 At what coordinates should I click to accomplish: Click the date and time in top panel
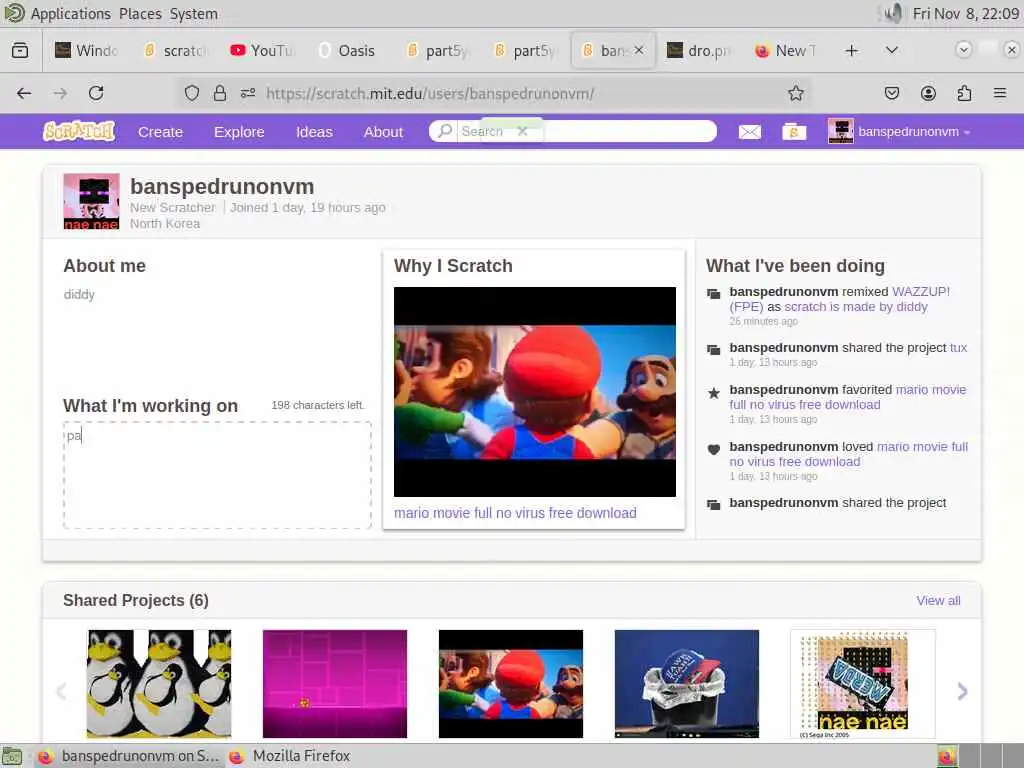tap(965, 14)
